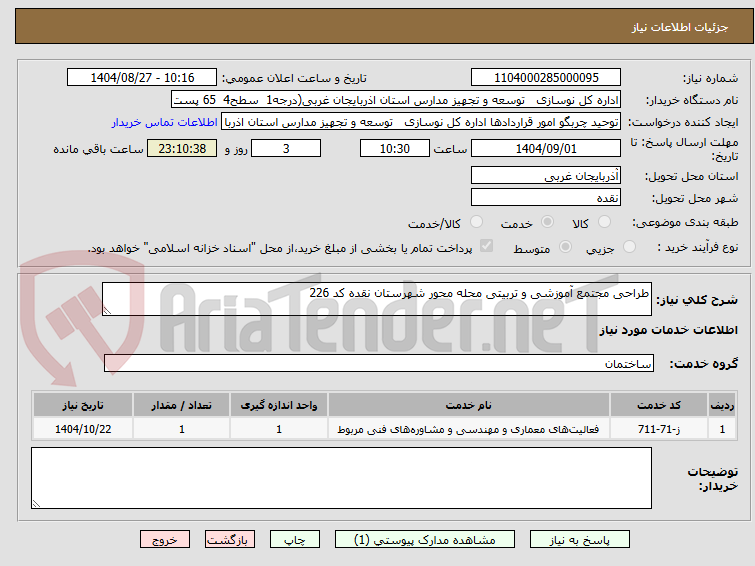Click the remaining days field showing 3
This screenshot has width=755, height=566.
286,148
